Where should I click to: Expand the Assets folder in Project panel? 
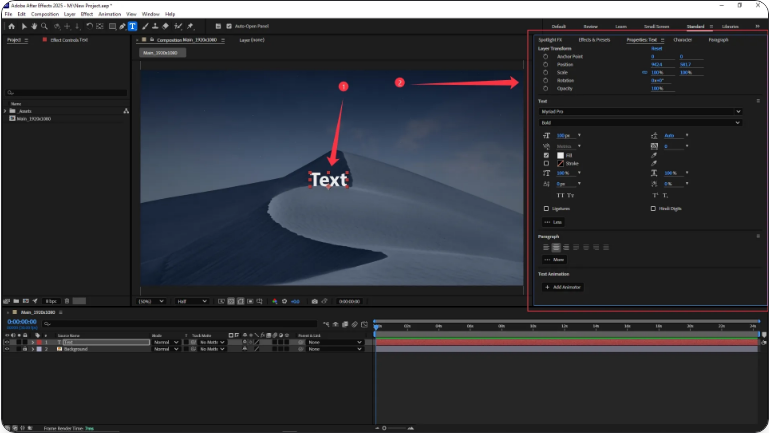point(6,111)
